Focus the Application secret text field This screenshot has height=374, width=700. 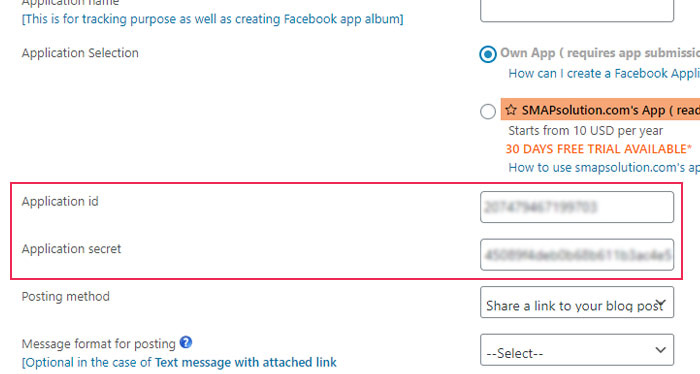[x=577, y=254]
